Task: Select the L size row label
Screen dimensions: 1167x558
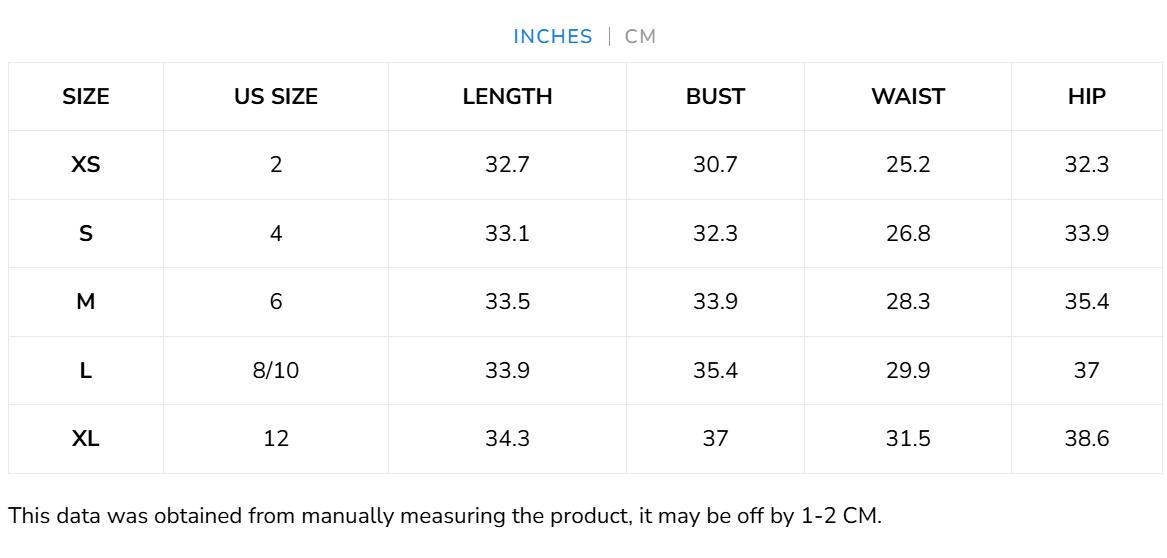Action: click(86, 371)
